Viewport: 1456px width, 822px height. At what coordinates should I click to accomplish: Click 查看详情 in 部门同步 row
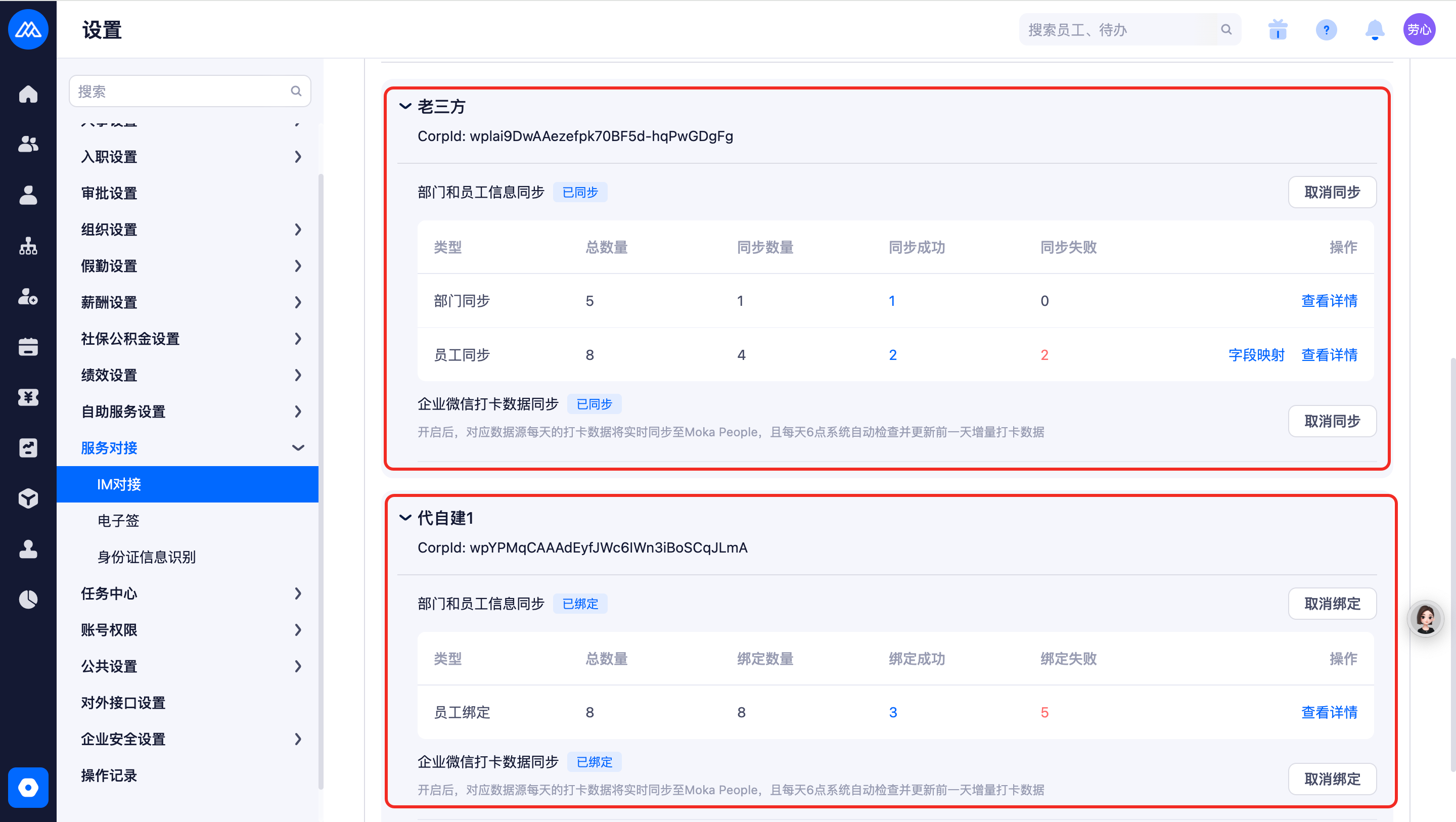tap(1329, 301)
